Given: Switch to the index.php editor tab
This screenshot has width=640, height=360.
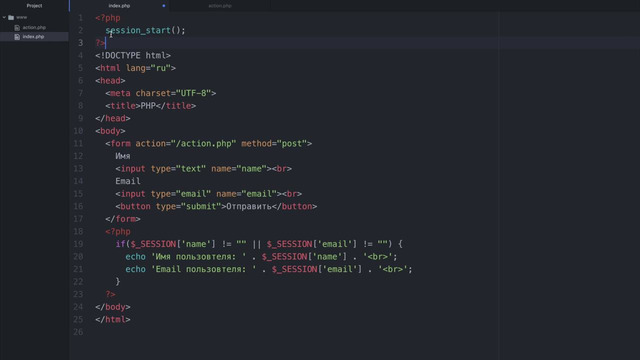Looking at the screenshot, I should [x=119, y=6].
